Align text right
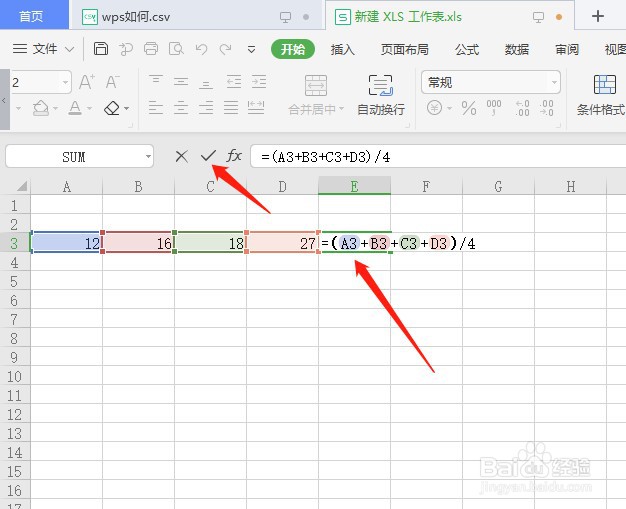626x509 pixels. click(206, 108)
